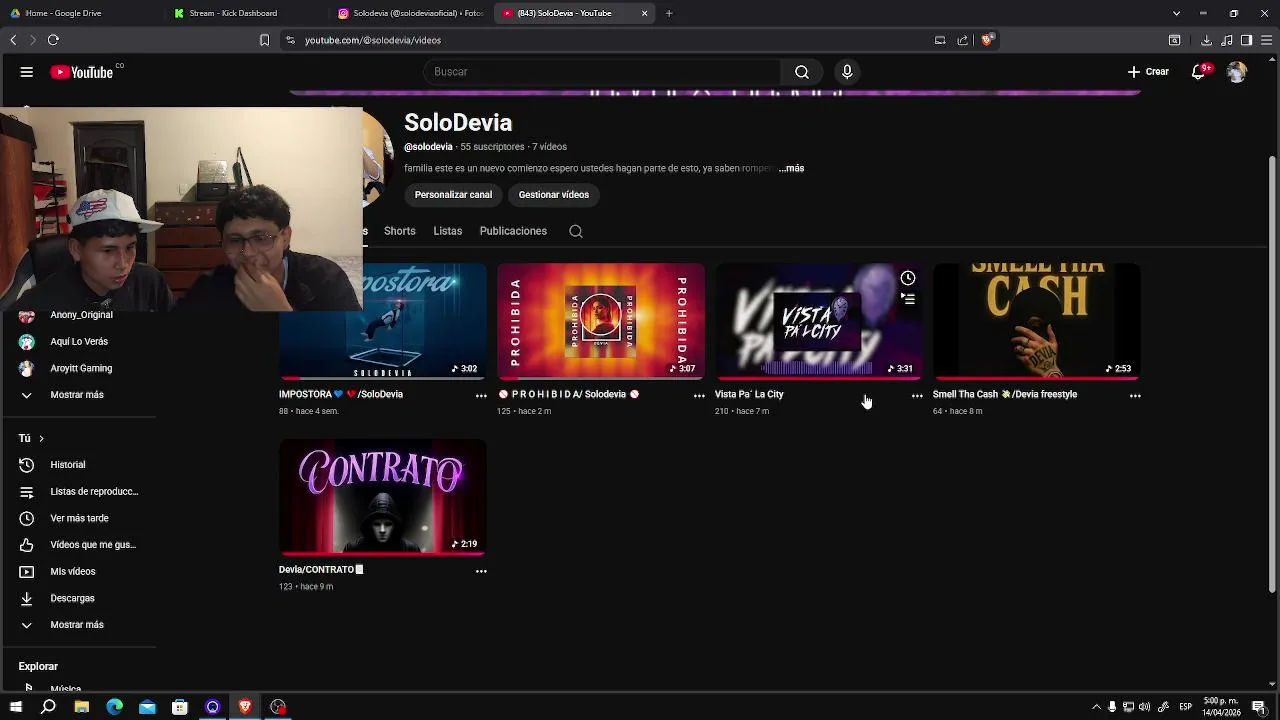Add Vista Pa' La City to queue
The width and height of the screenshot is (1280, 720).
point(907,299)
